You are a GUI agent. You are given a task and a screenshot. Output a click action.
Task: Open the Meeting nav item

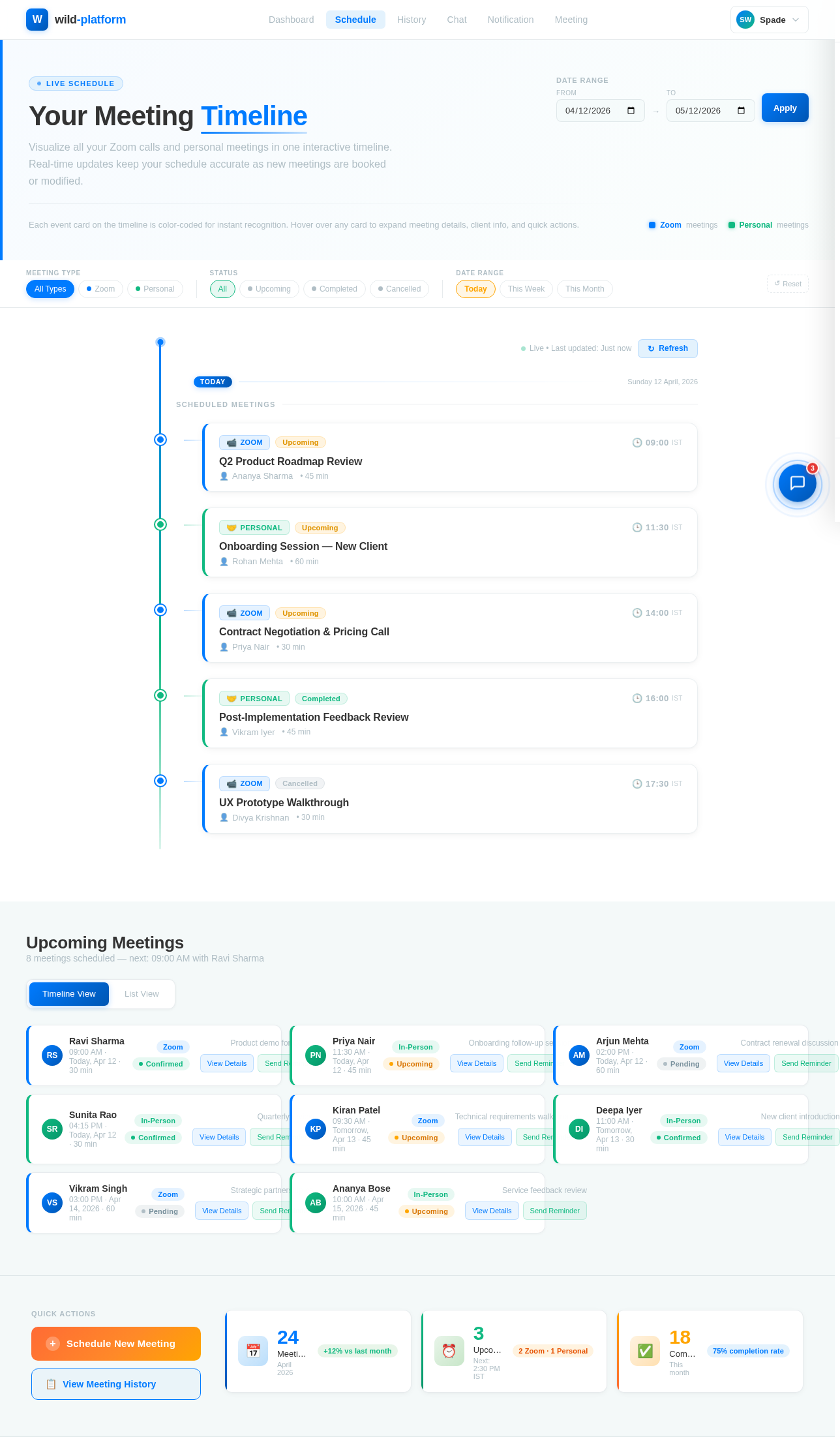point(571,20)
